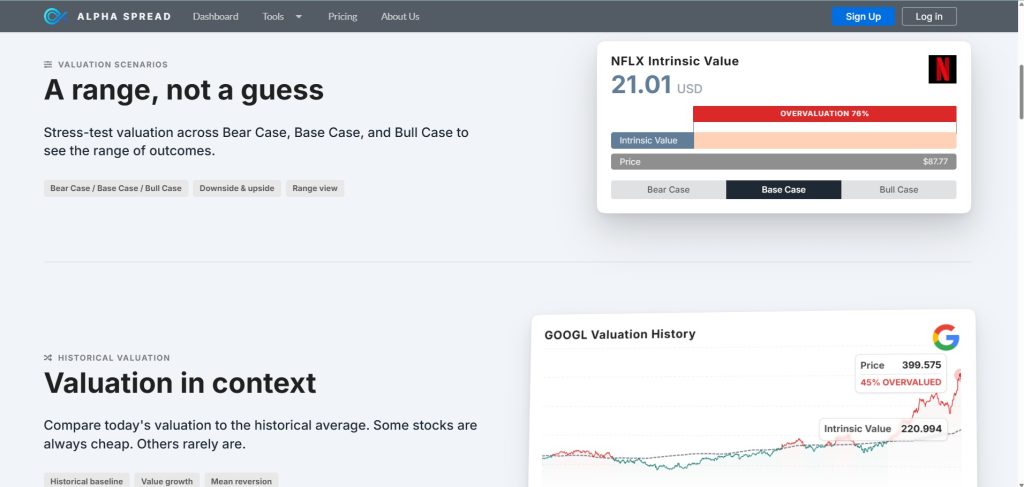This screenshot has width=1024, height=487.
Task: Click the 21.01 USD intrinsic value figure
Action: (x=656, y=86)
